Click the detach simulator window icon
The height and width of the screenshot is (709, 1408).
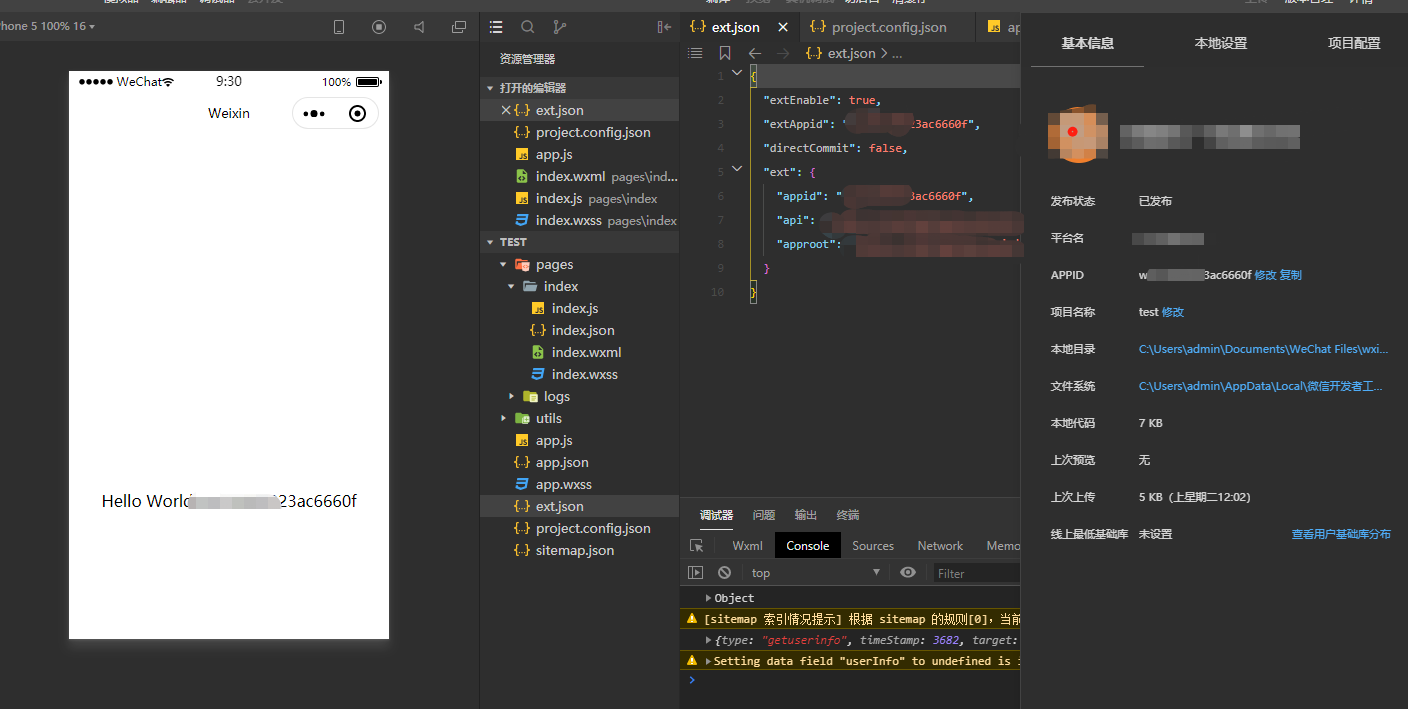click(459, 27)
